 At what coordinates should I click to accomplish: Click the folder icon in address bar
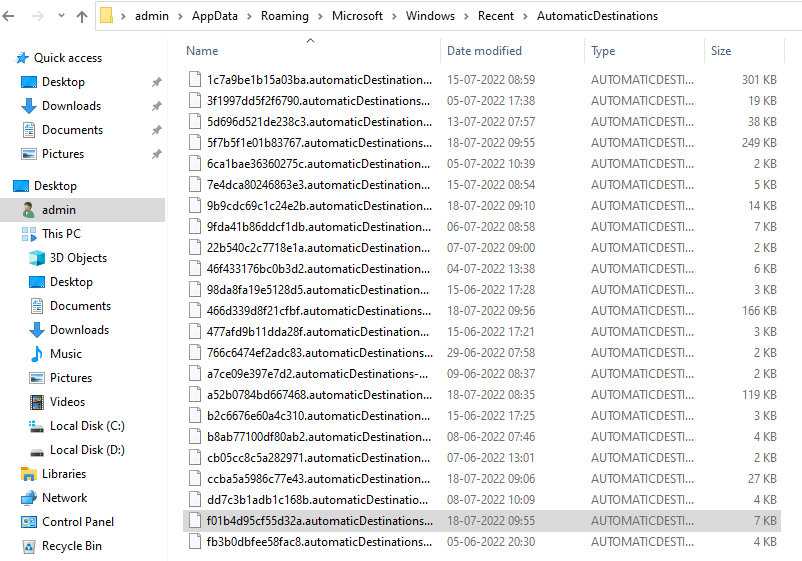(x=106, y=15)
